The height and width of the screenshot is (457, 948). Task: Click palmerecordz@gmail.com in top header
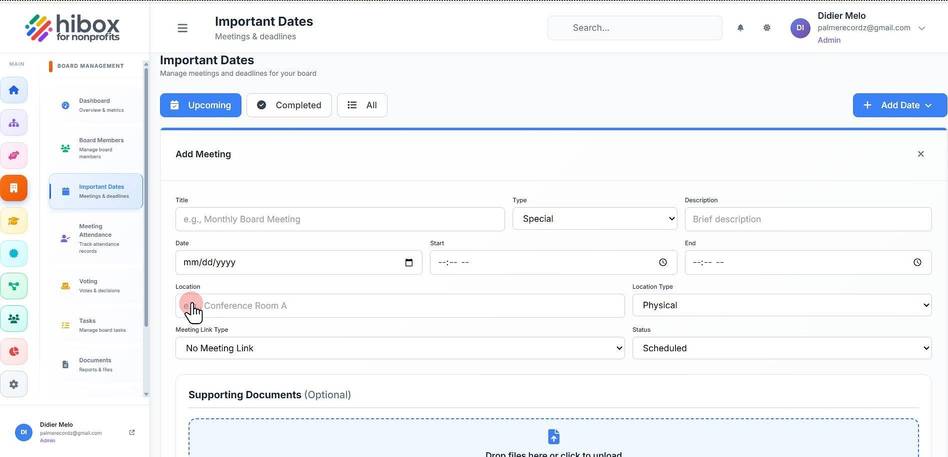tap(863, 28)
